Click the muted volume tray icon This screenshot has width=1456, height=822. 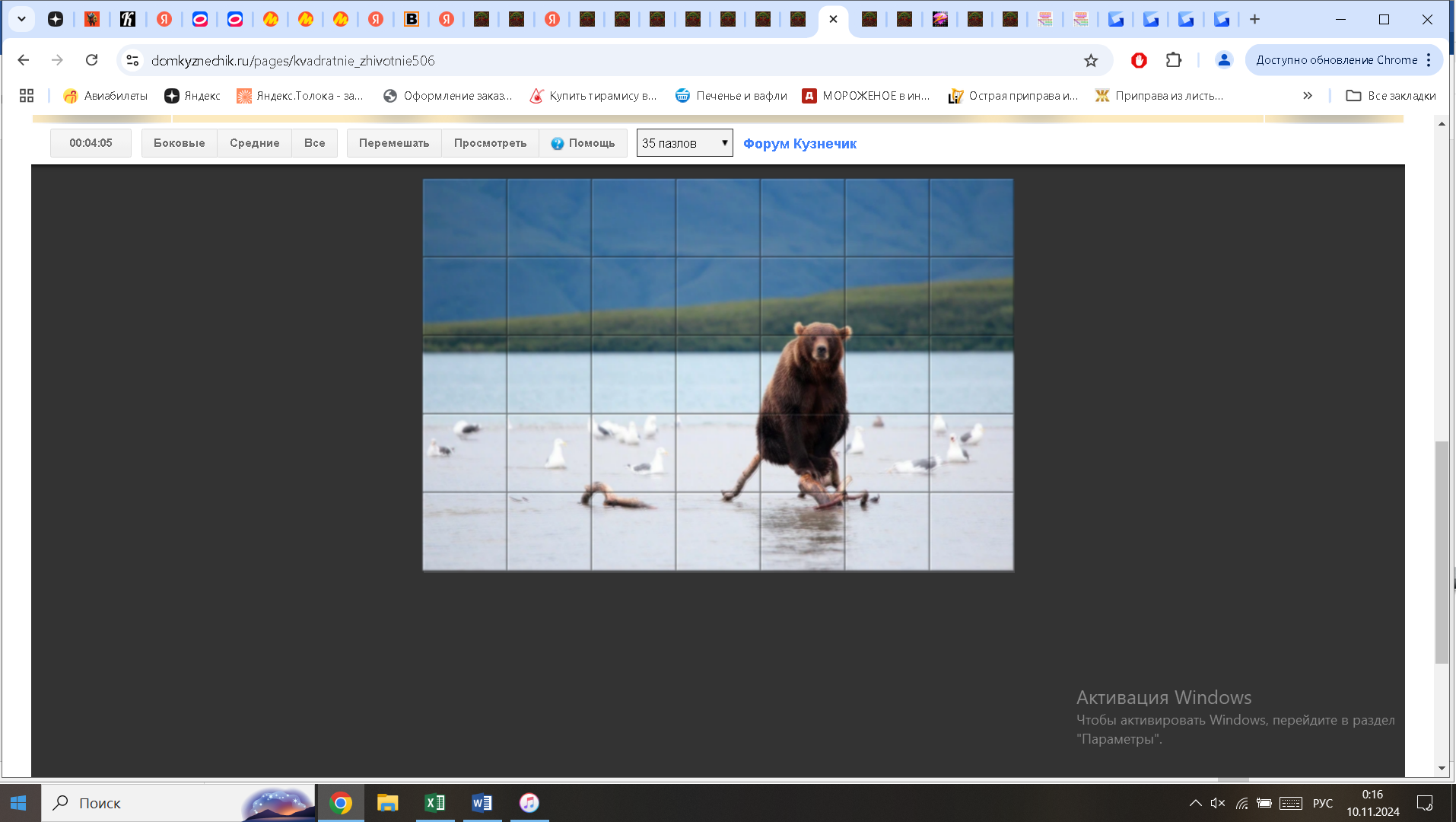(x=1218, y=803)
